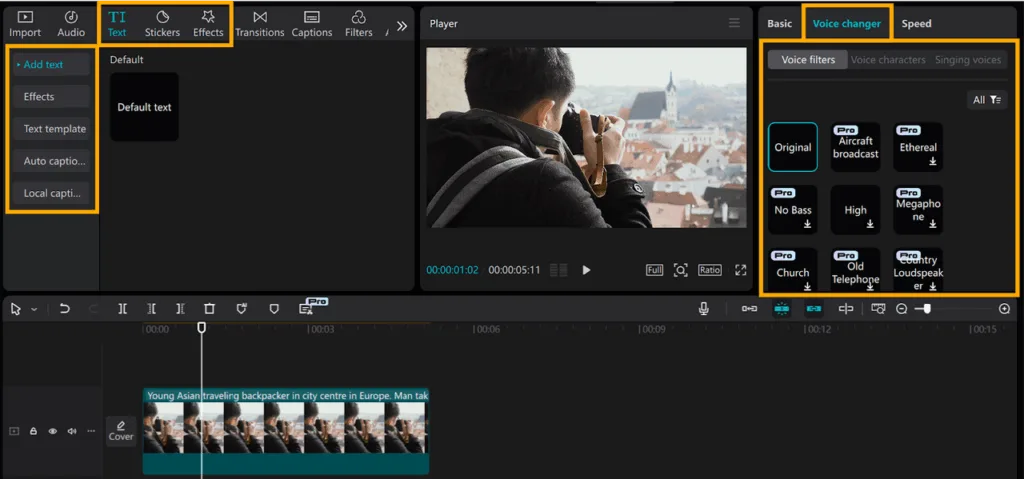1024x479 pixels.
Task: Open the Ratio options
Action: (x=709, y=270)
